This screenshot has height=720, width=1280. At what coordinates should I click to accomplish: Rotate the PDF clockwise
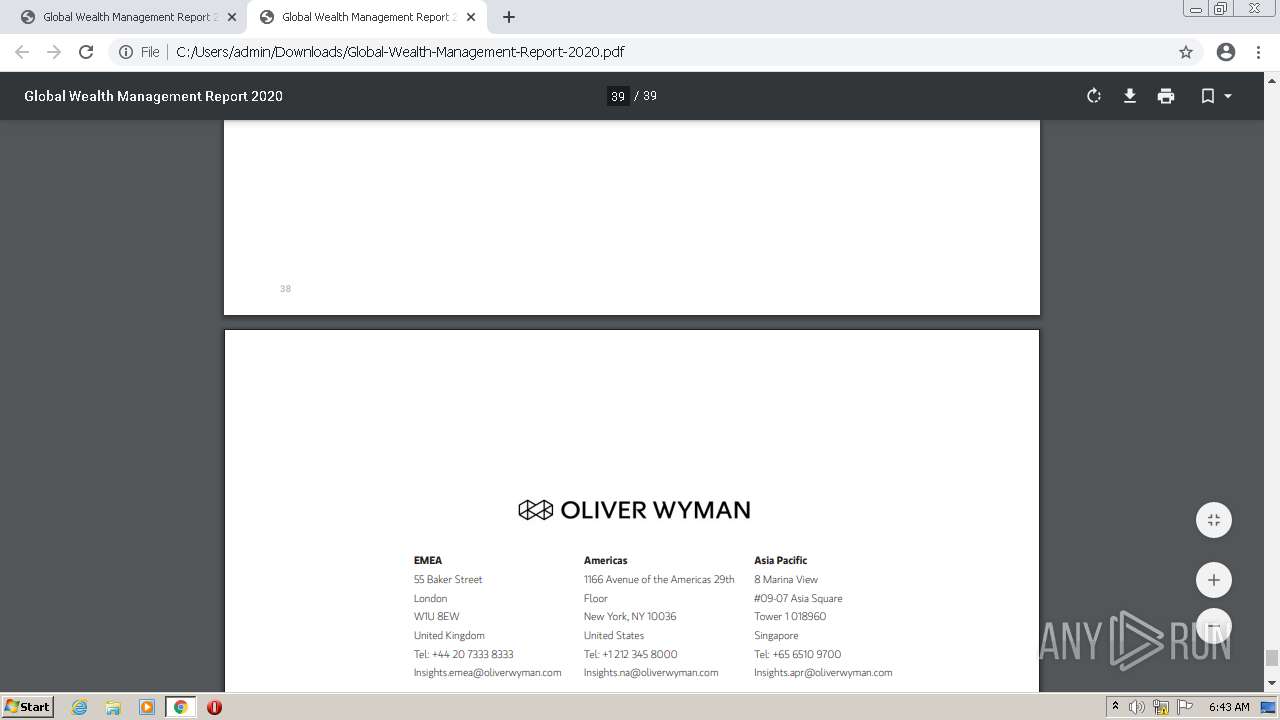[1094, 96]
